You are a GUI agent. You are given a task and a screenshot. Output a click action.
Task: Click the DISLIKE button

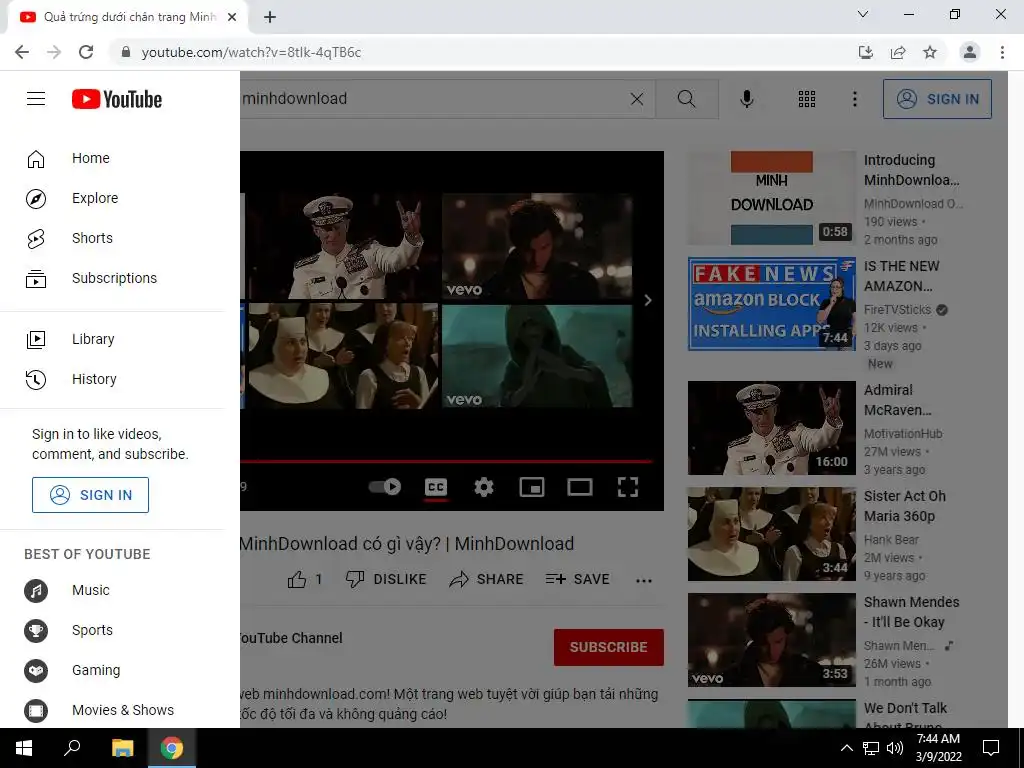click(386, 579)
